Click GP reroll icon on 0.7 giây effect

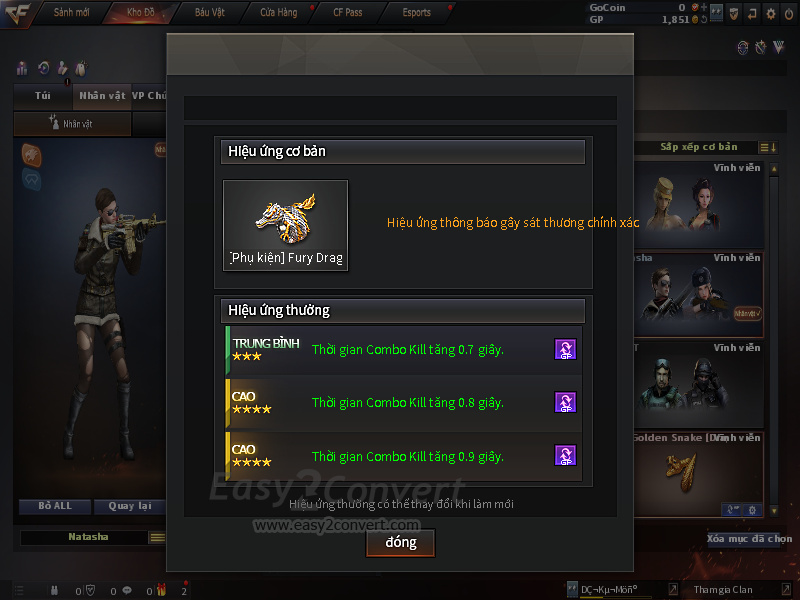[x=565, y=349]
